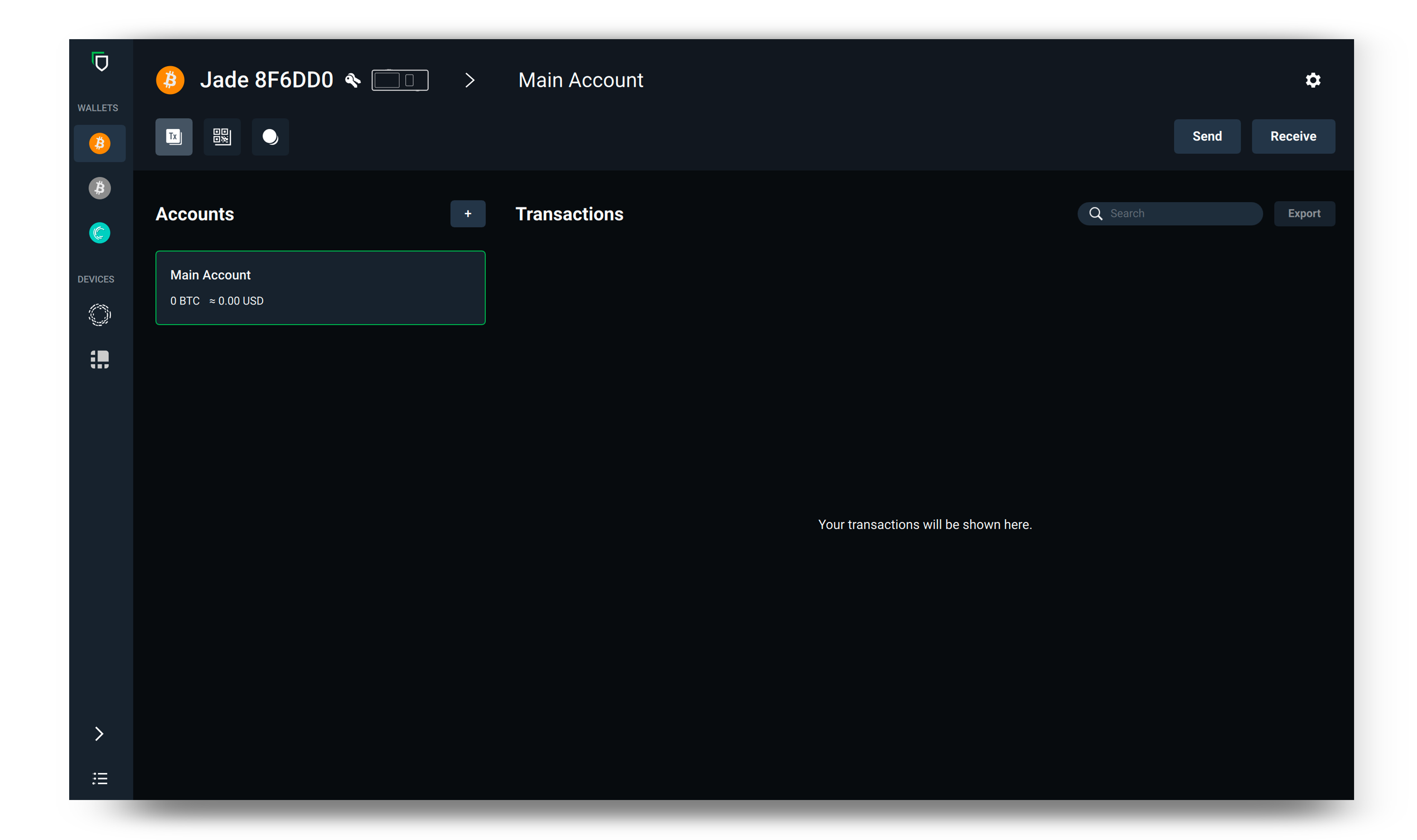This screenshot has height=840, width=1417.
Task: Open the teal Liquid wallet
Action: 100,232
